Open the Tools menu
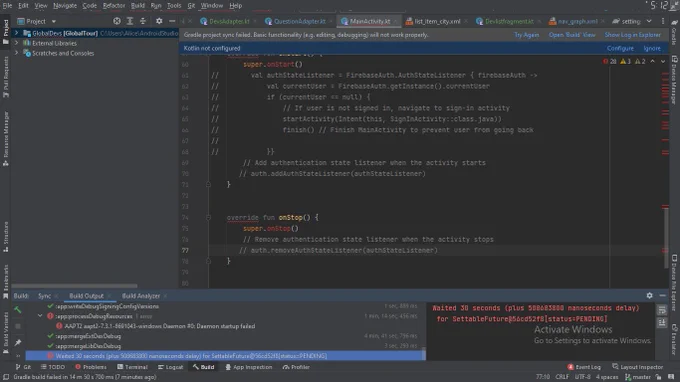The width and height of the screenshot is (680, 382). [174, 6]
